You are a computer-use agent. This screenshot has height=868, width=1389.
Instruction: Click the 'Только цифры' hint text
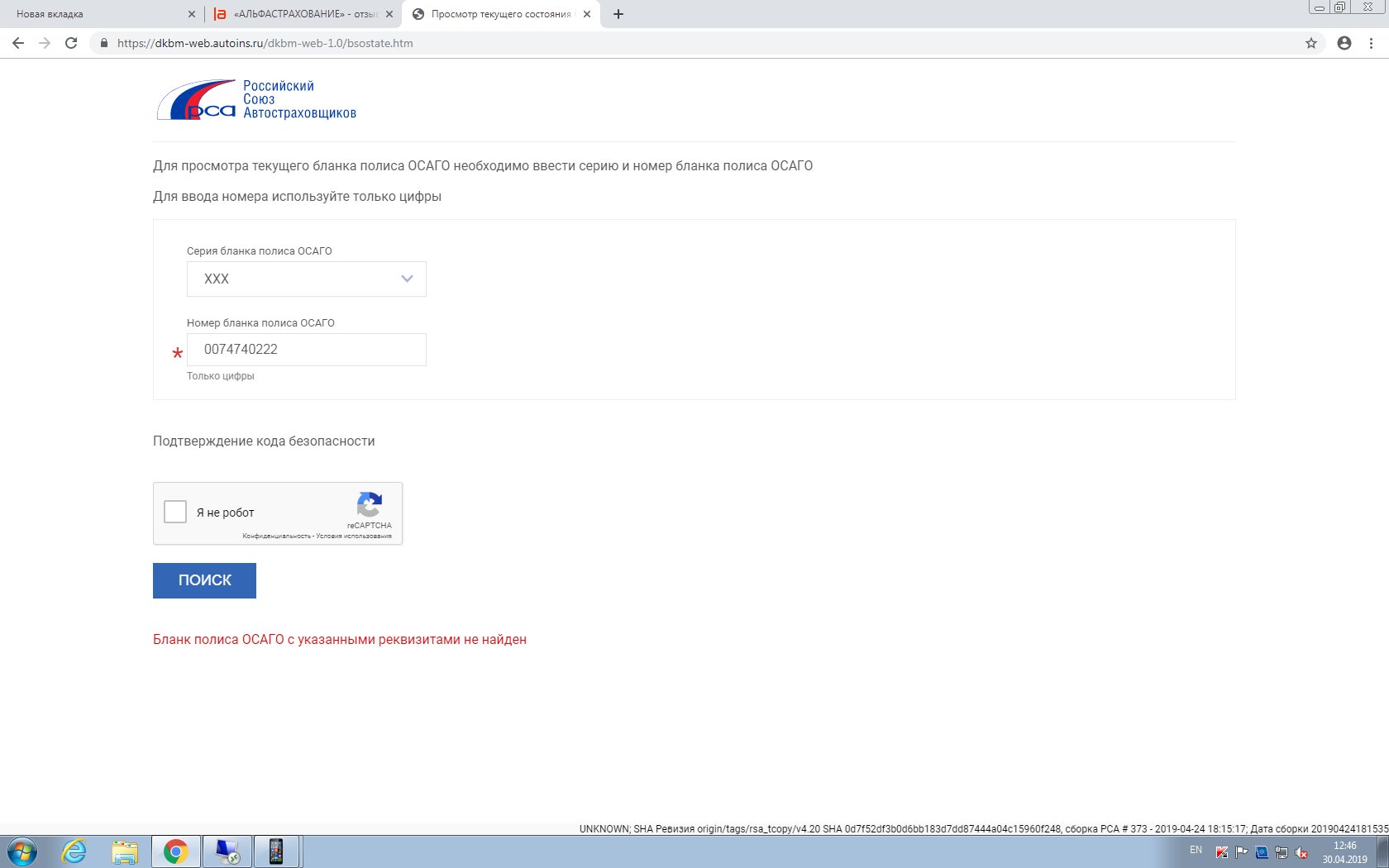coord(221,376)
